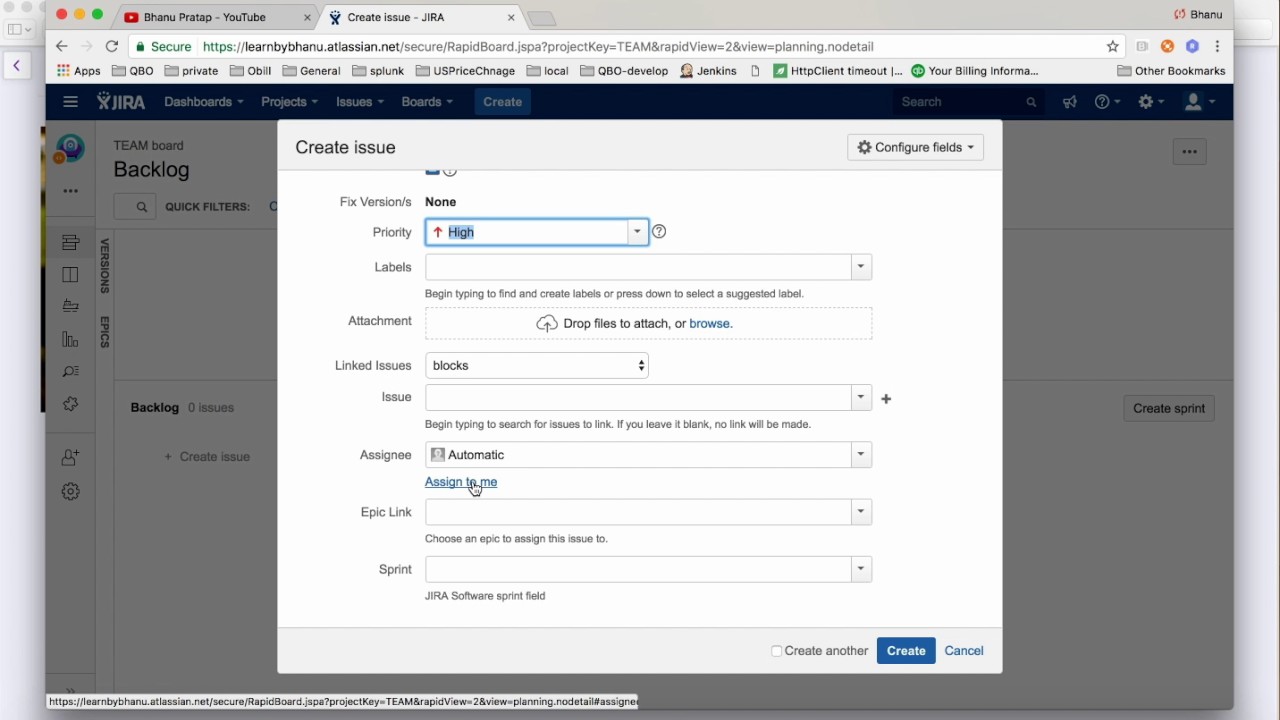Expand the Labels dropdown arrow
Image resolution: width=1280 pixels, height=720 pixels.
tap(860, 267)
